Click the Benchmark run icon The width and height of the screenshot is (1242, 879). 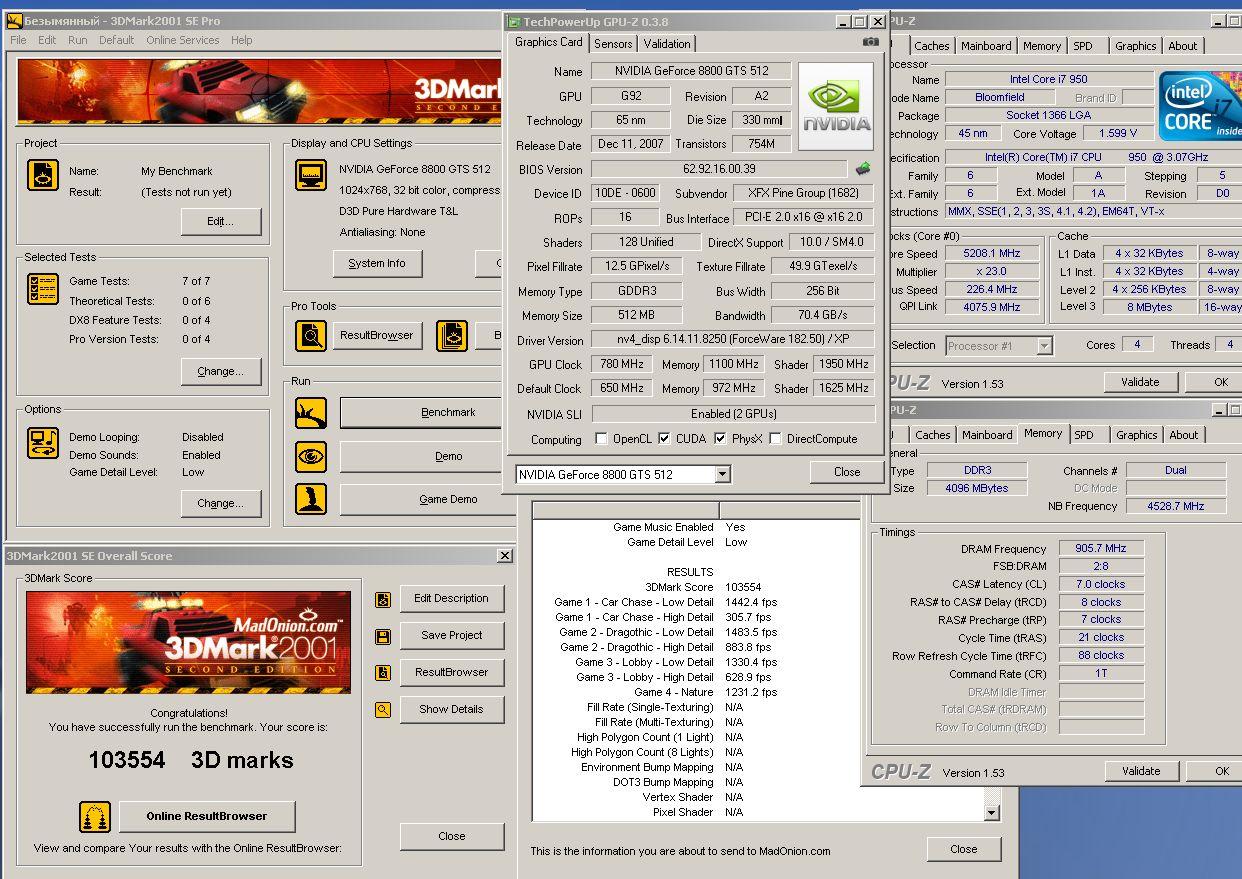[x=311, y=412]
